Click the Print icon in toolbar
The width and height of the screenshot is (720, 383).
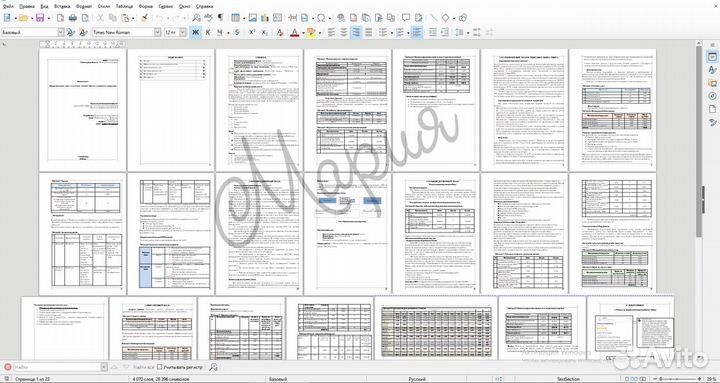pos(73,18)
